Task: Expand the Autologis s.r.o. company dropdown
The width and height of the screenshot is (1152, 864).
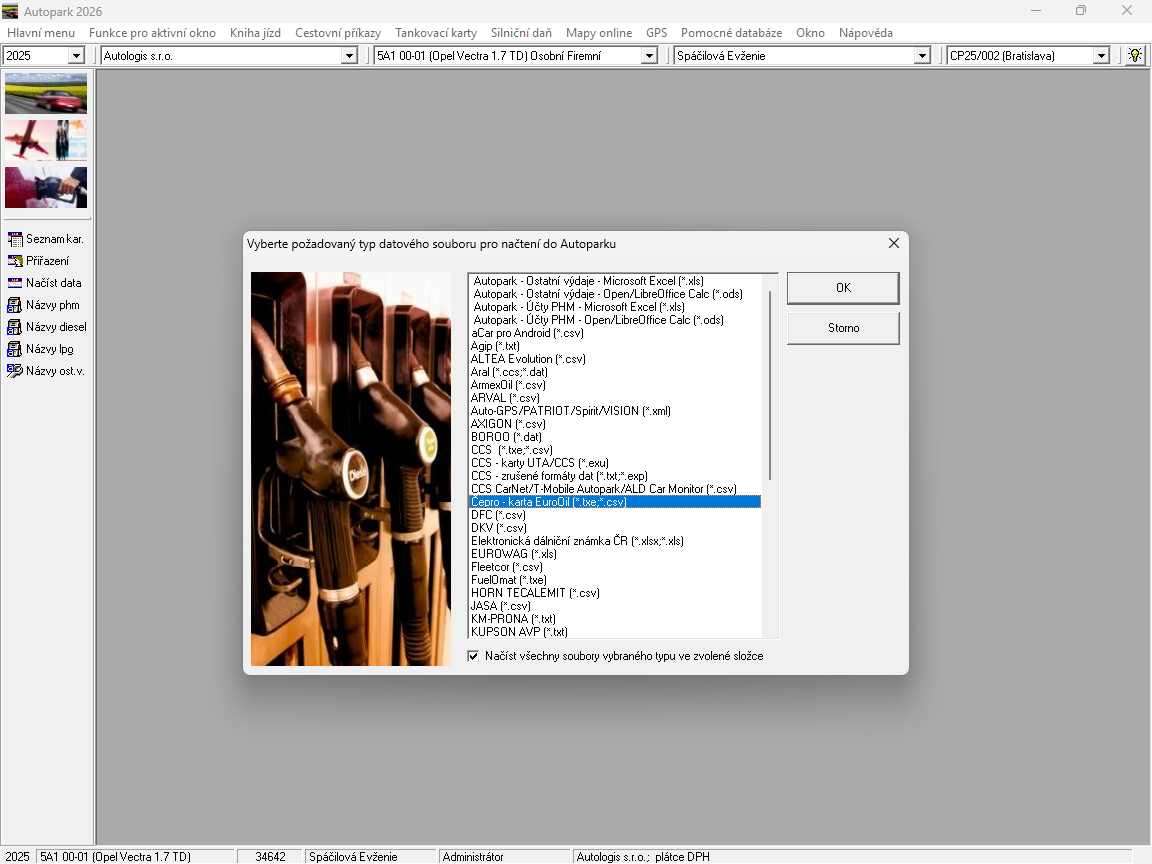Action: point(349,56)
